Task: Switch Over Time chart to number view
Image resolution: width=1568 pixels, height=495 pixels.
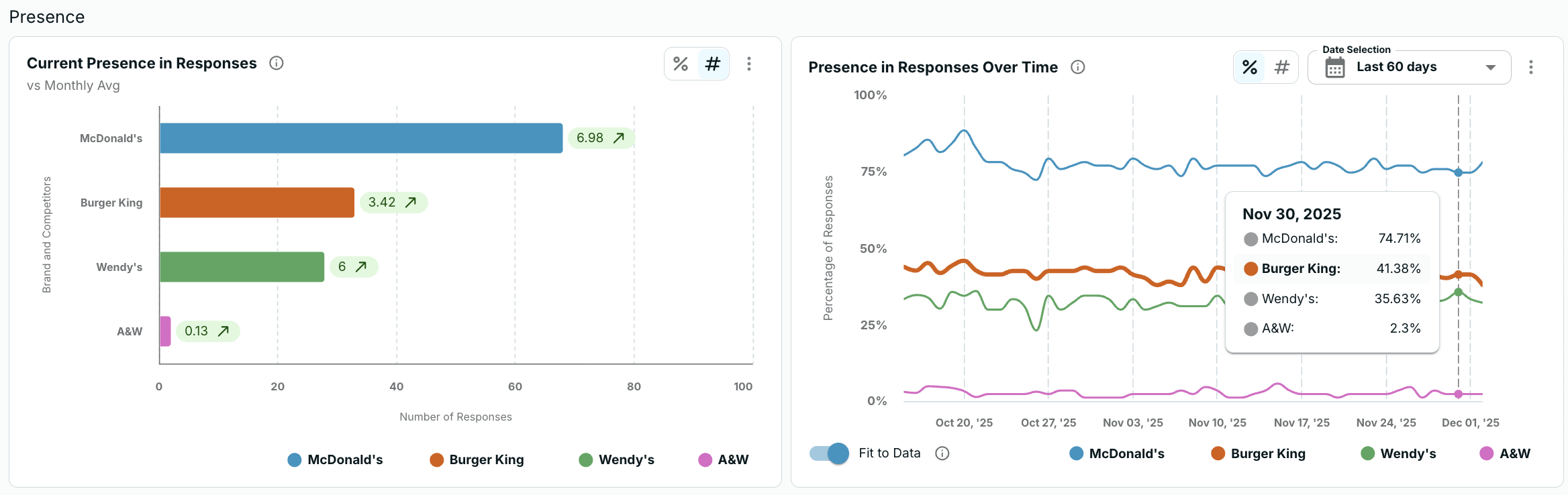Action: coord(1282,67)
